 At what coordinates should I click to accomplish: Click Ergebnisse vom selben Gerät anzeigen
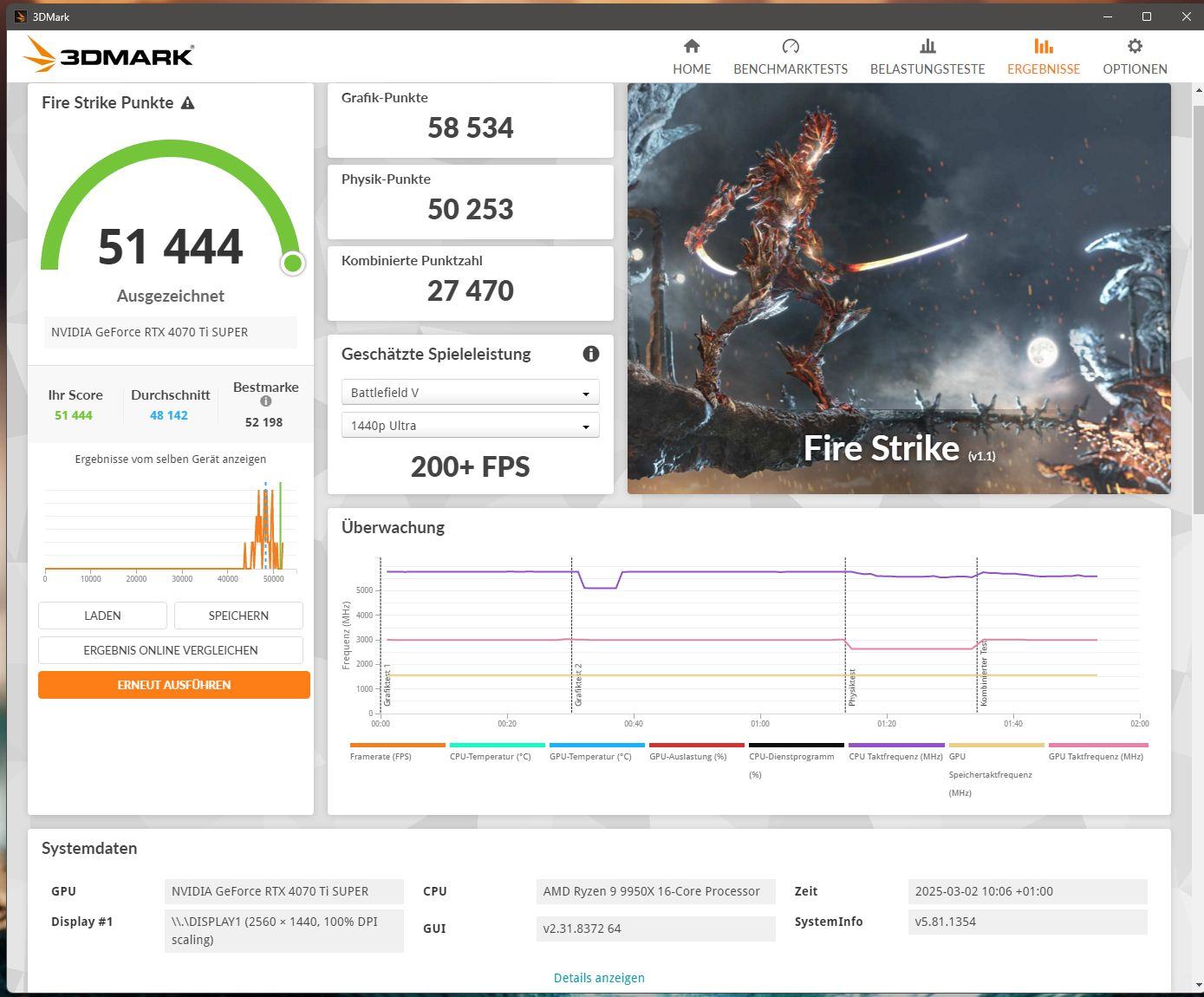pyautogui.click(x=171, y=459)
